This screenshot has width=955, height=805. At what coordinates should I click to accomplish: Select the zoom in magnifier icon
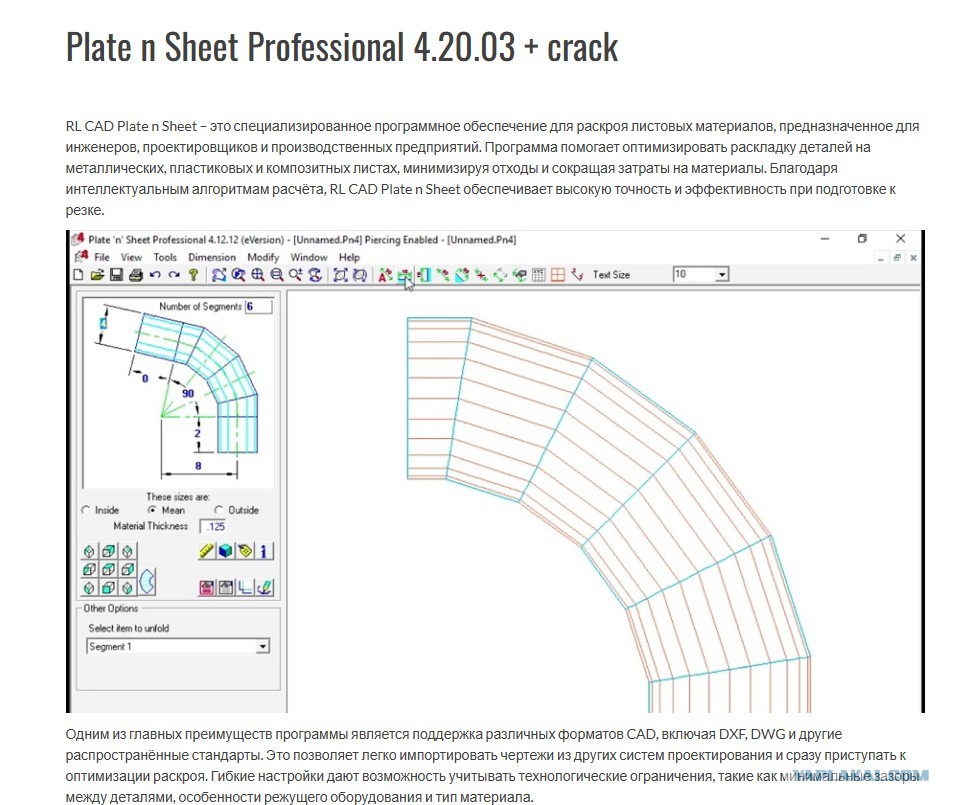tap(258, 275)
